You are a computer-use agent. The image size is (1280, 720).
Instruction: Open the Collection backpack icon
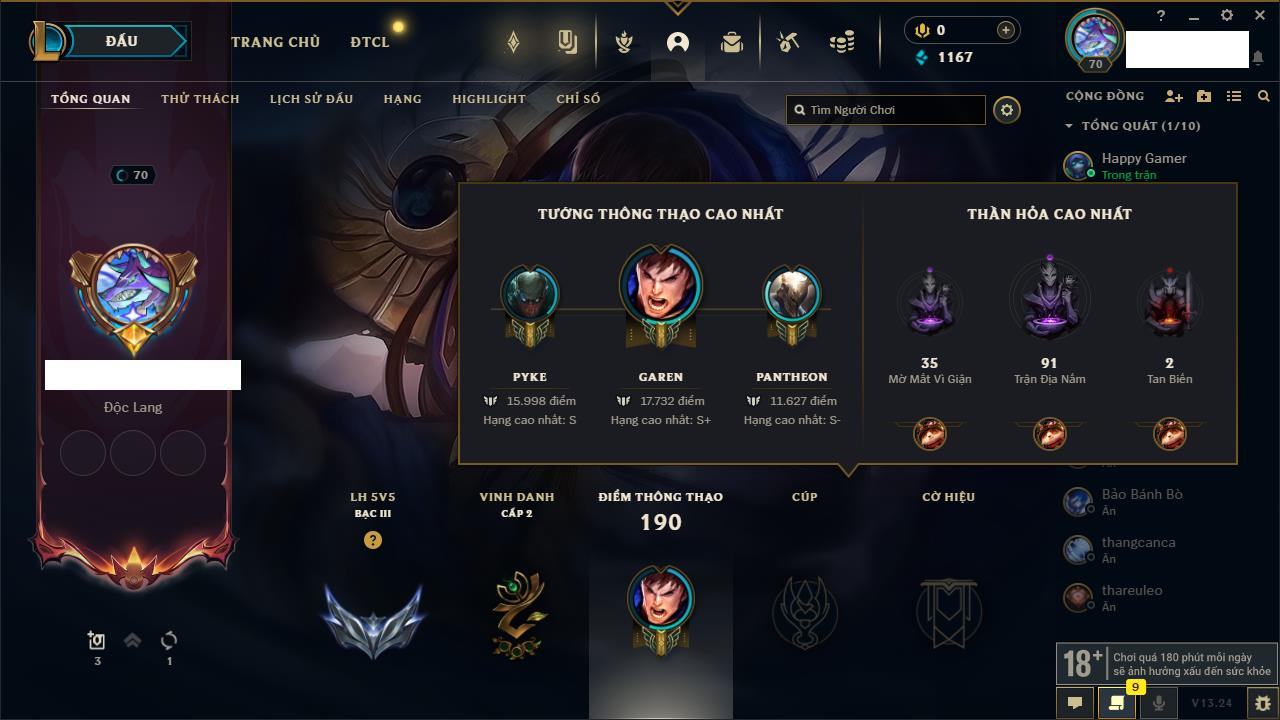click(x=732, y=42)
